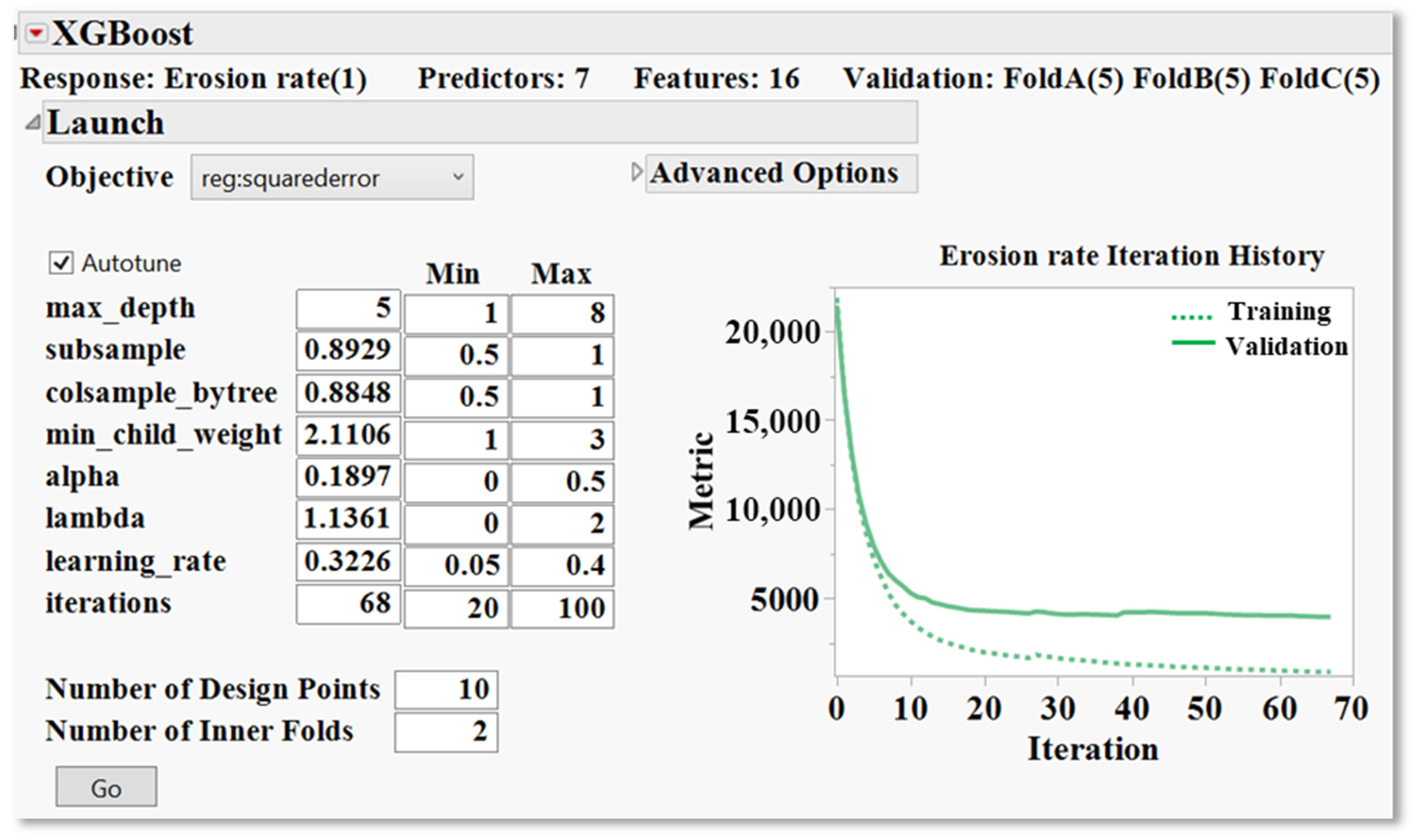The height and width of the screenshot is (840, 1416).
Task: Collapse the Launch section disclosure triangle
Action: click(33, 122)
